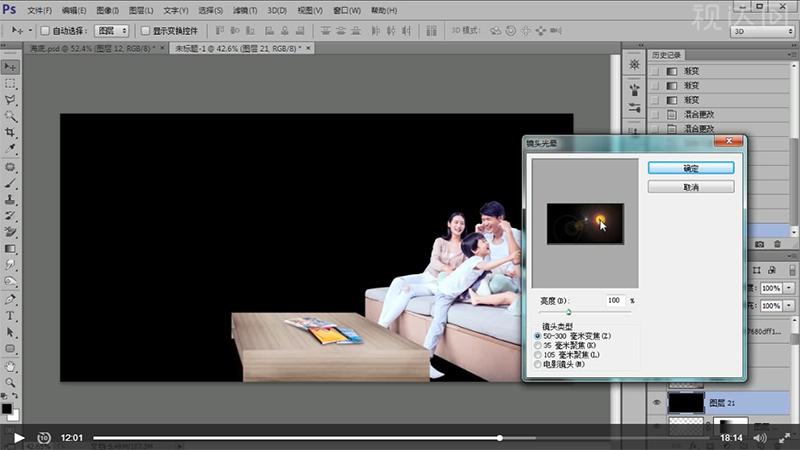Adjust the 亮度 brightness slider handle

pyautogui.click(x=568, y=312)
